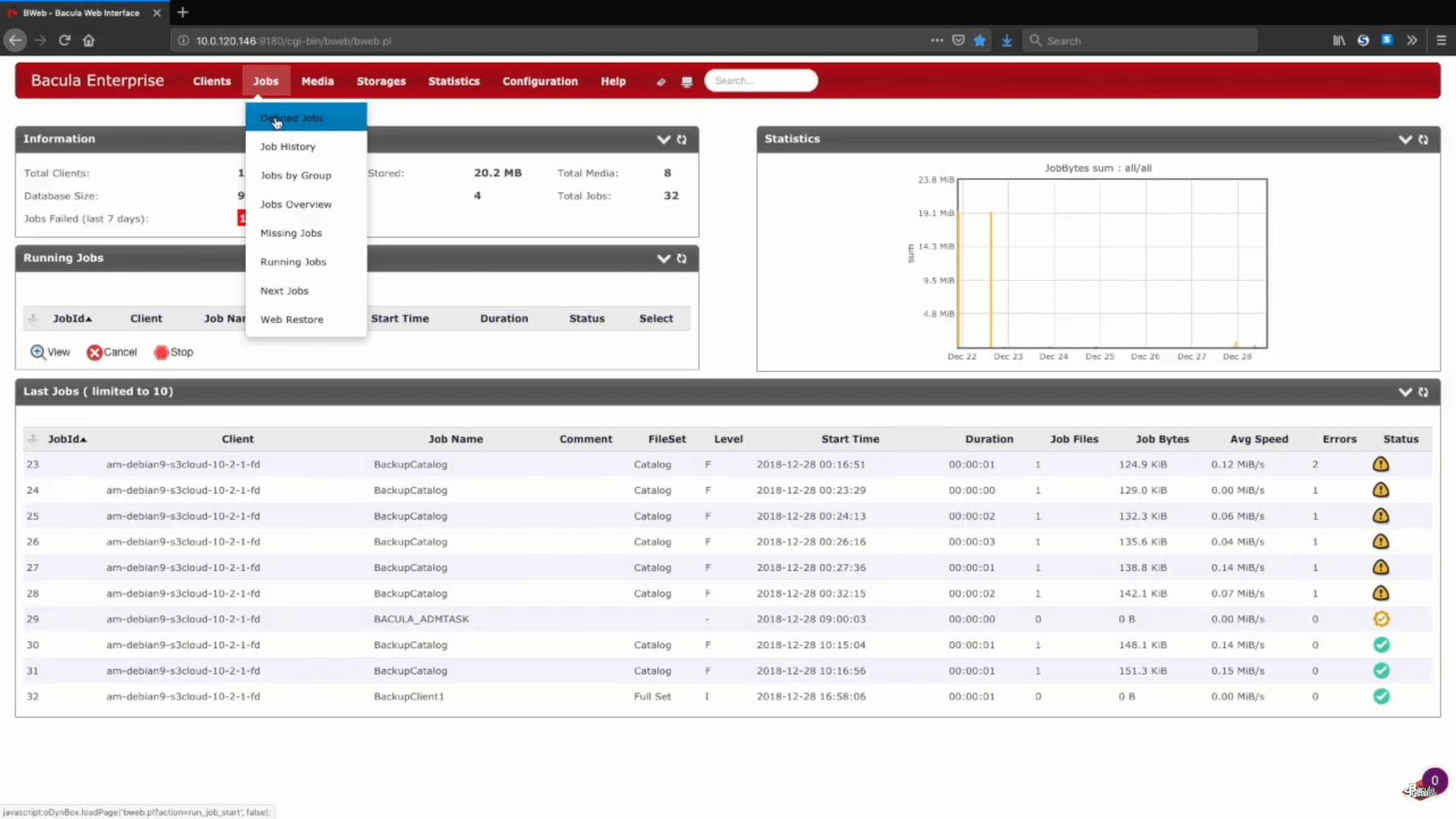Sort Running Jobs by JobId column

click(x=72, y=318)
